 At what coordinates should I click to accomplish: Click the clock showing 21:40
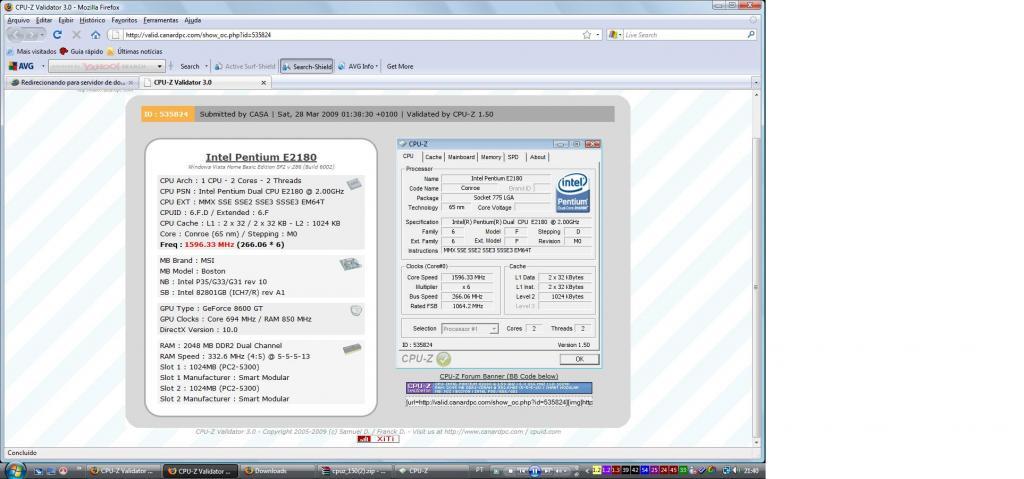tap(751, 471)
